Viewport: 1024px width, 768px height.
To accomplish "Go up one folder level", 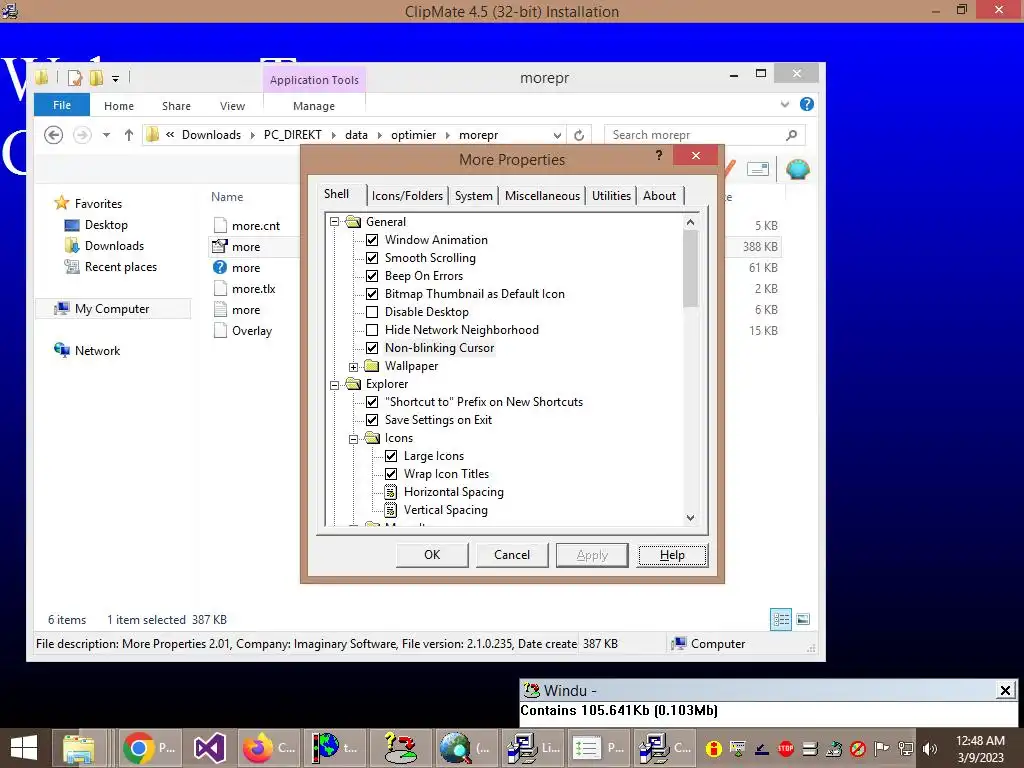I will (129, 135).
